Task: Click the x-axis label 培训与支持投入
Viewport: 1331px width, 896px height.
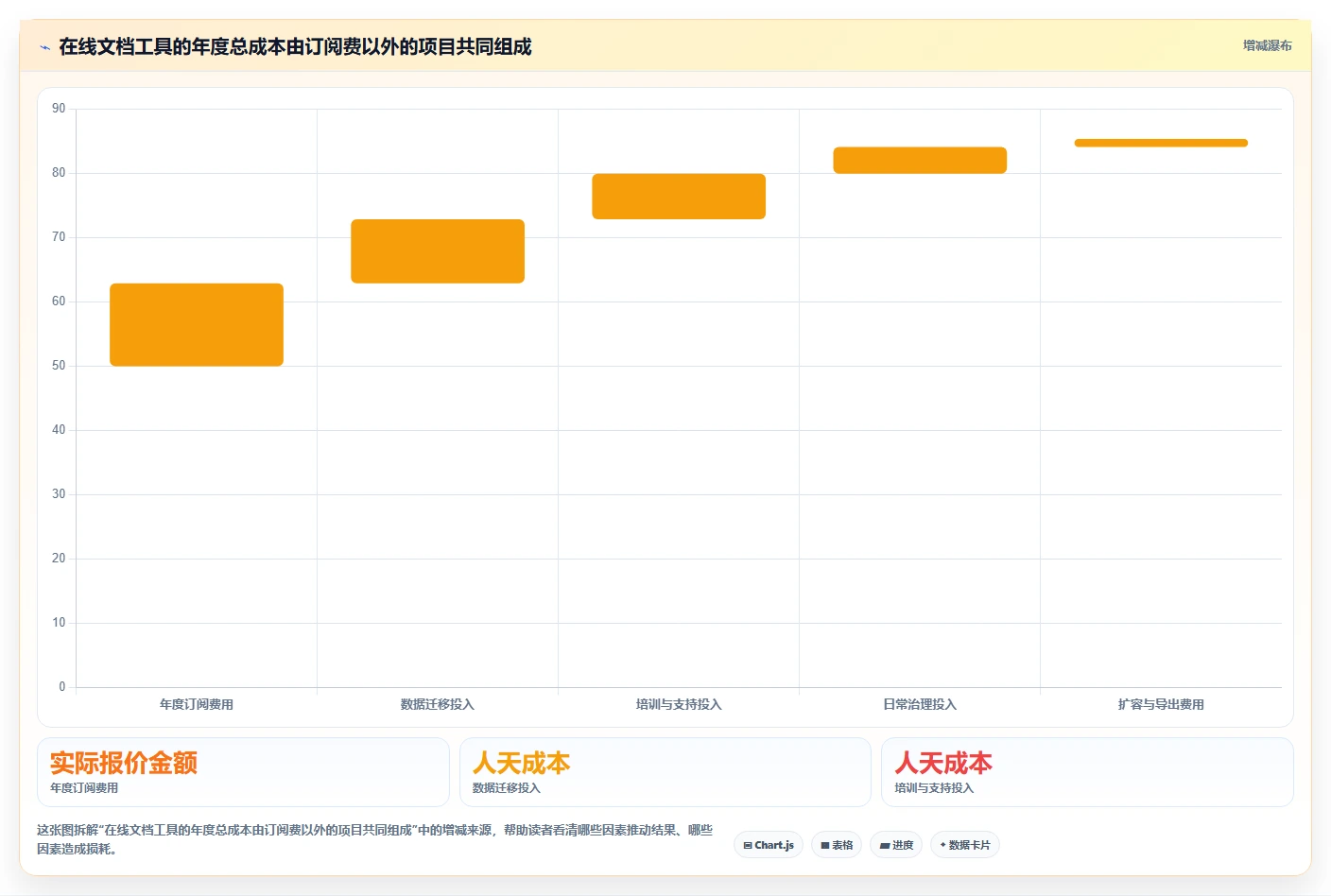Action: click(x=679, y=704)
